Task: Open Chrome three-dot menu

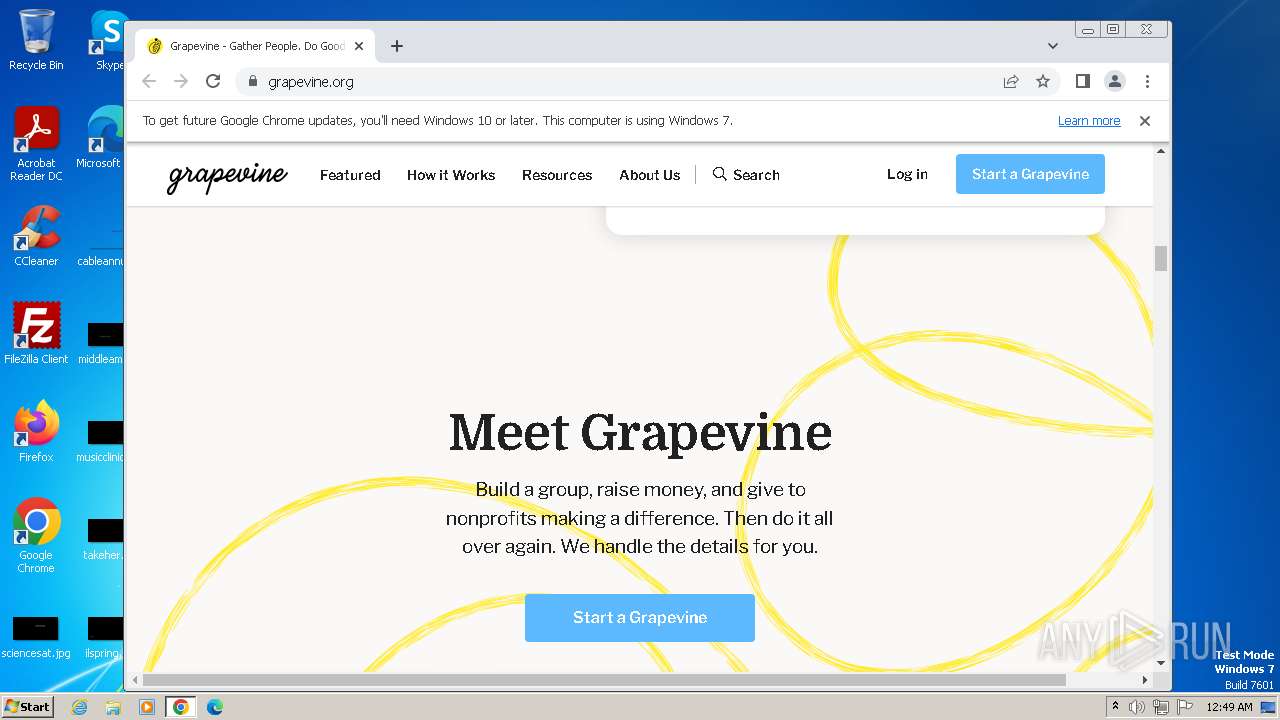Action: pos(1147,82)
